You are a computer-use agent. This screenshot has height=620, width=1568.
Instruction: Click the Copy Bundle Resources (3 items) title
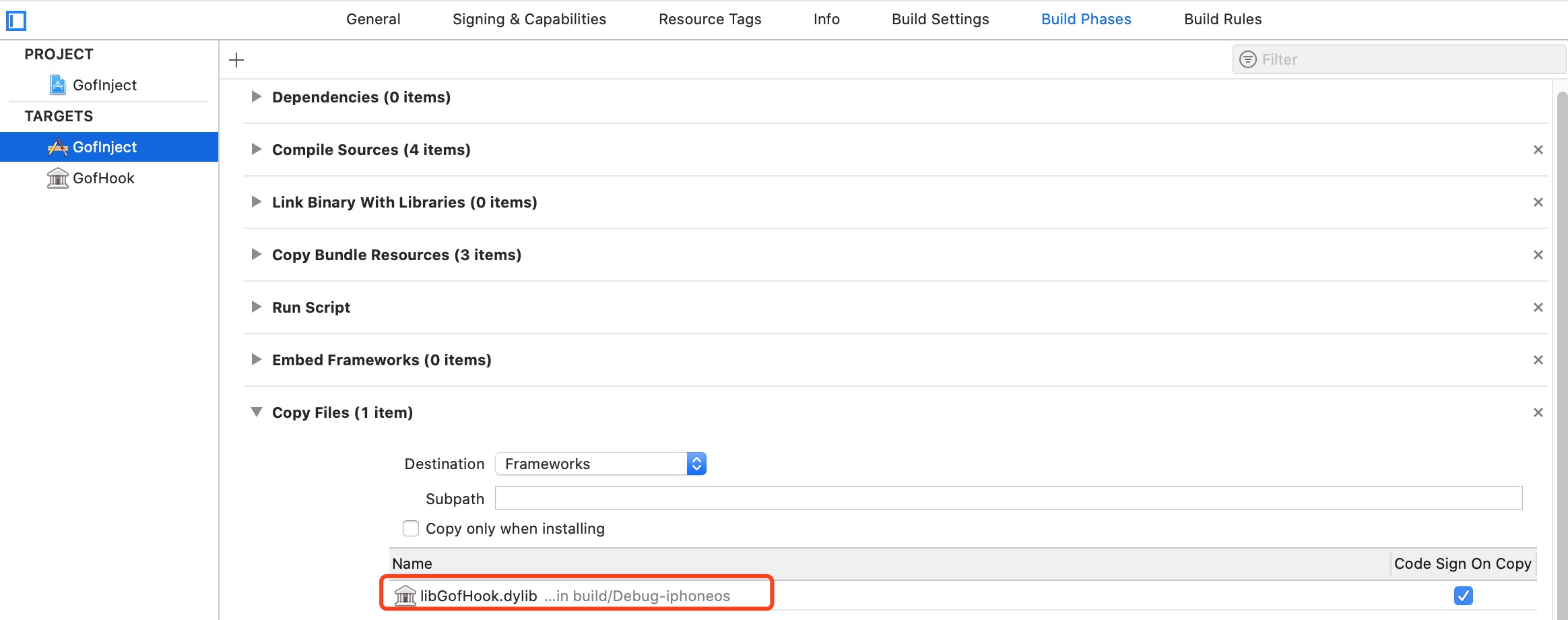[x=397, y=255]
